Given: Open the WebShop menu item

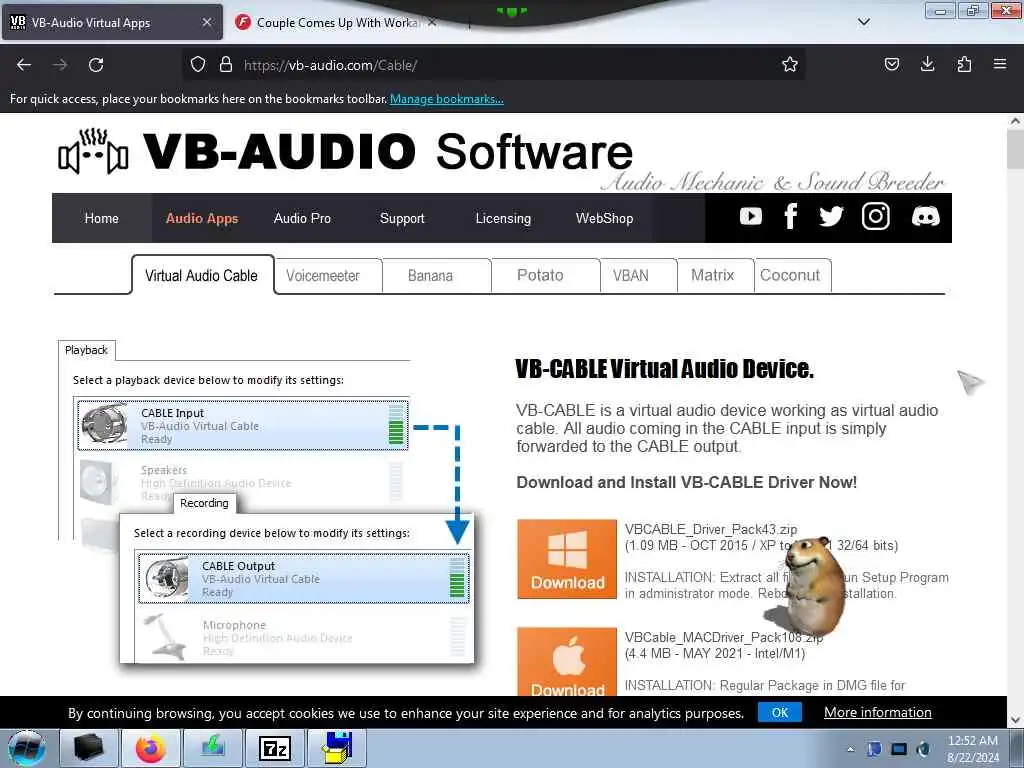Looking at the screenshot, I should click(x=604, y=218).
